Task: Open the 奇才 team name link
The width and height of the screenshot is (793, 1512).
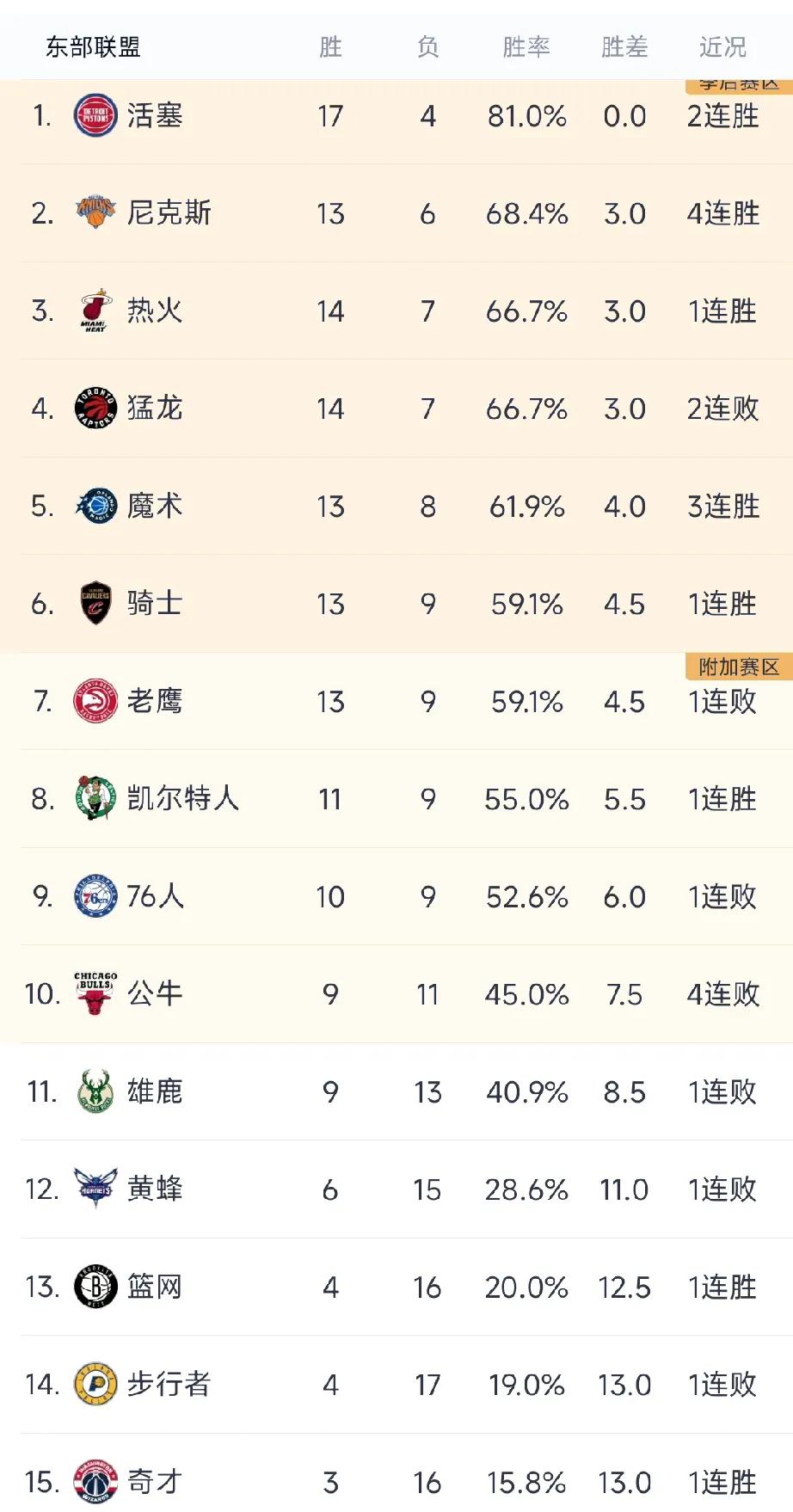Action: click(155, 1482)
